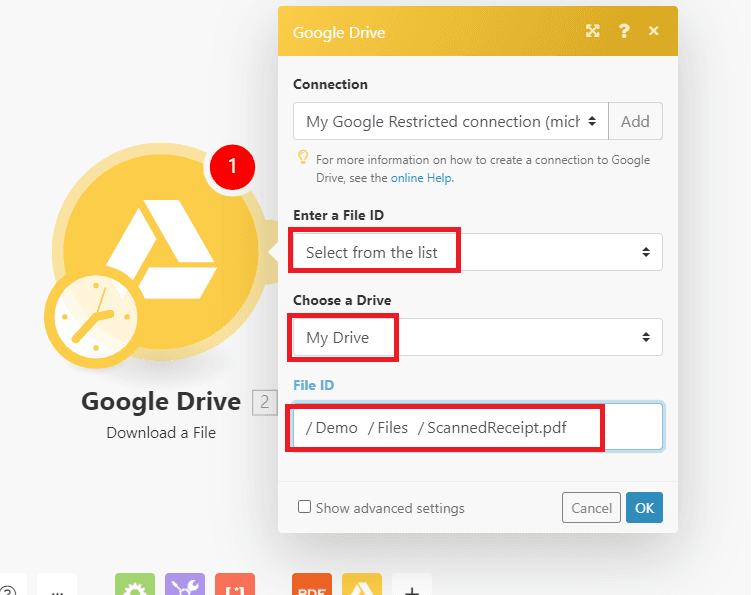Open the Enter a File ID dropdown
752x595 pixels.
click(x=478, y=252)
